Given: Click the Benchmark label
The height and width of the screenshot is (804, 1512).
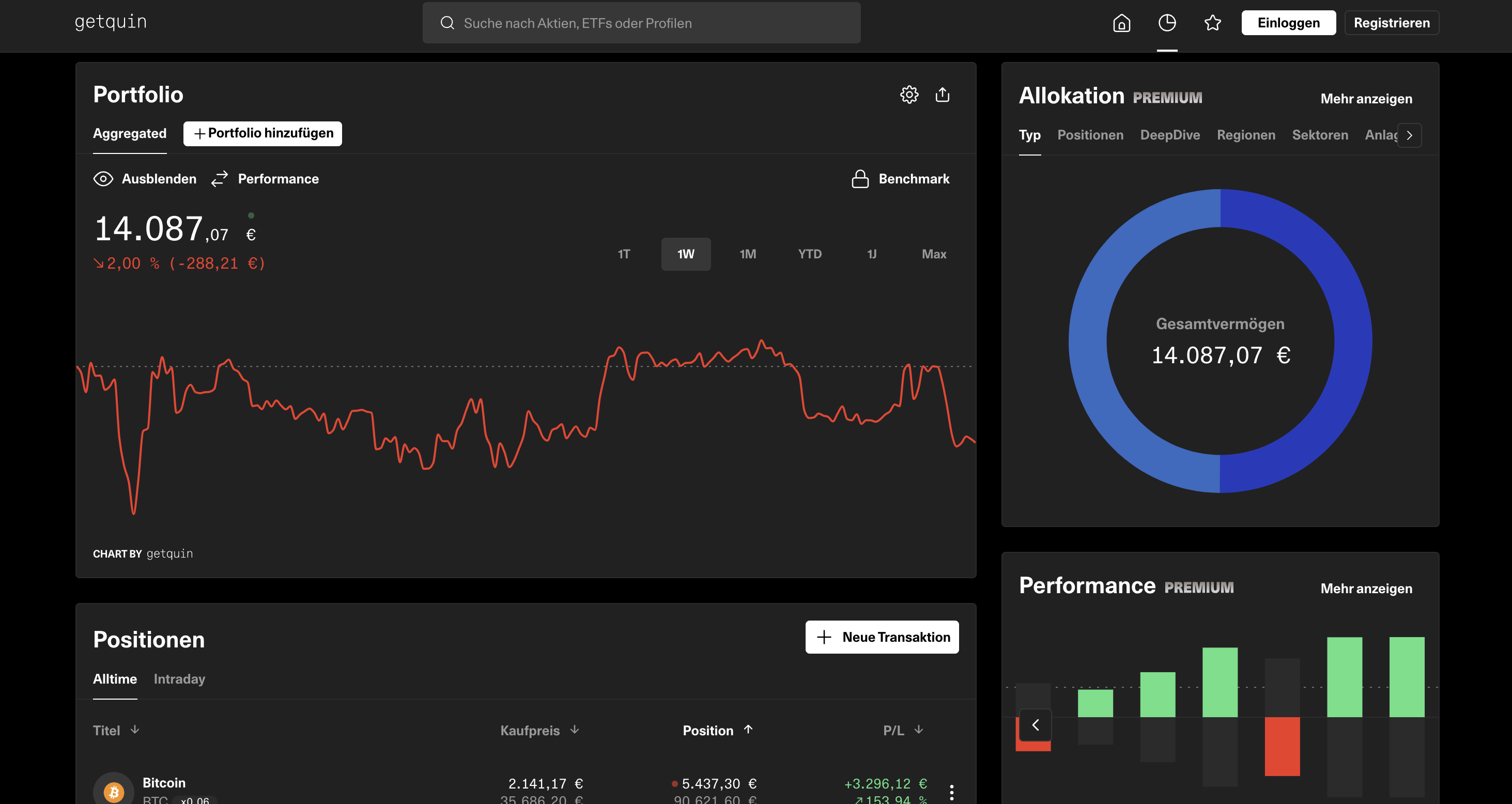Looking at the screenshot, I should point(914,179).
